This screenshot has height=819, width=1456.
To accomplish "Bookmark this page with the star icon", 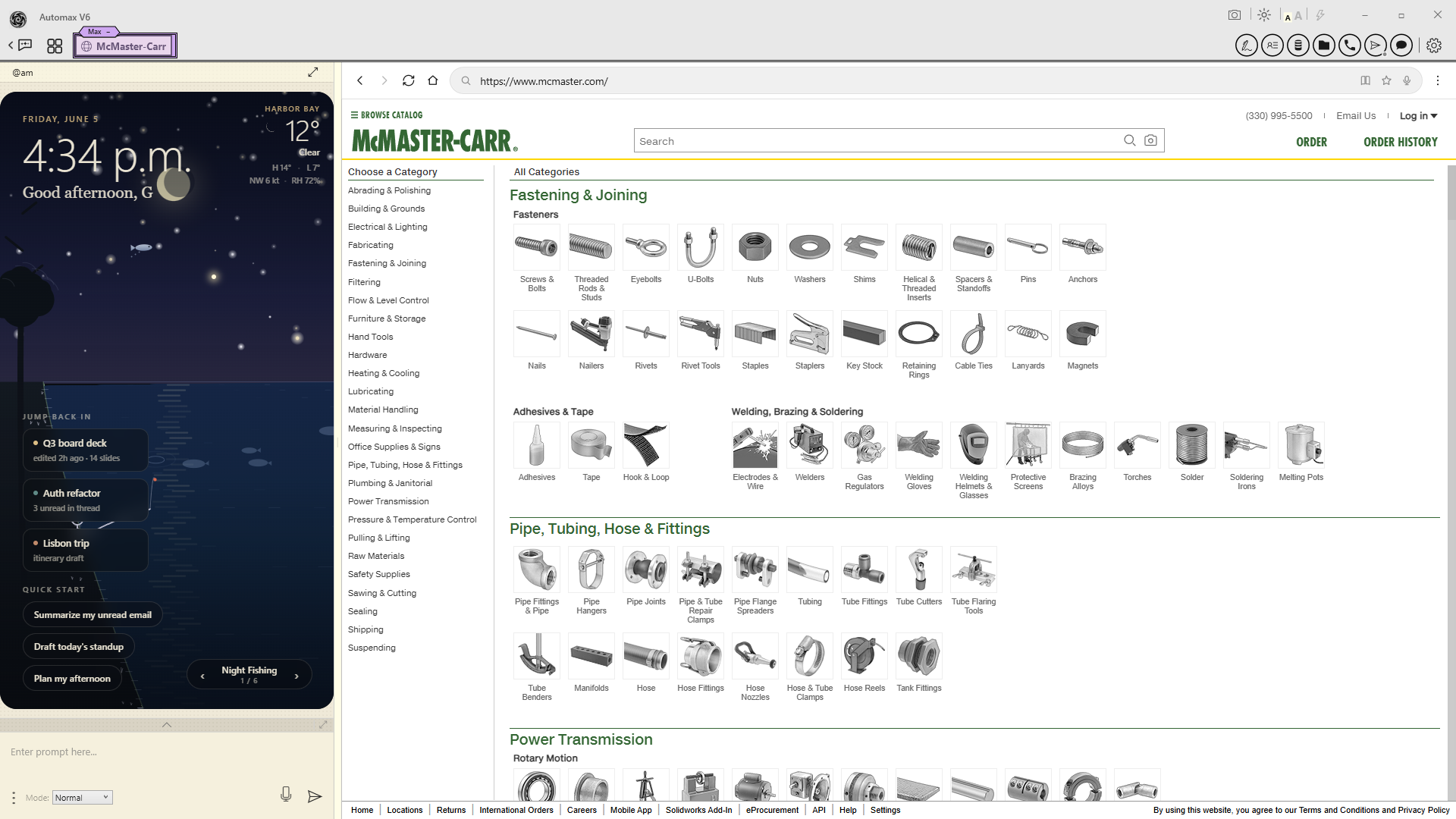I will pos(1386,80).
